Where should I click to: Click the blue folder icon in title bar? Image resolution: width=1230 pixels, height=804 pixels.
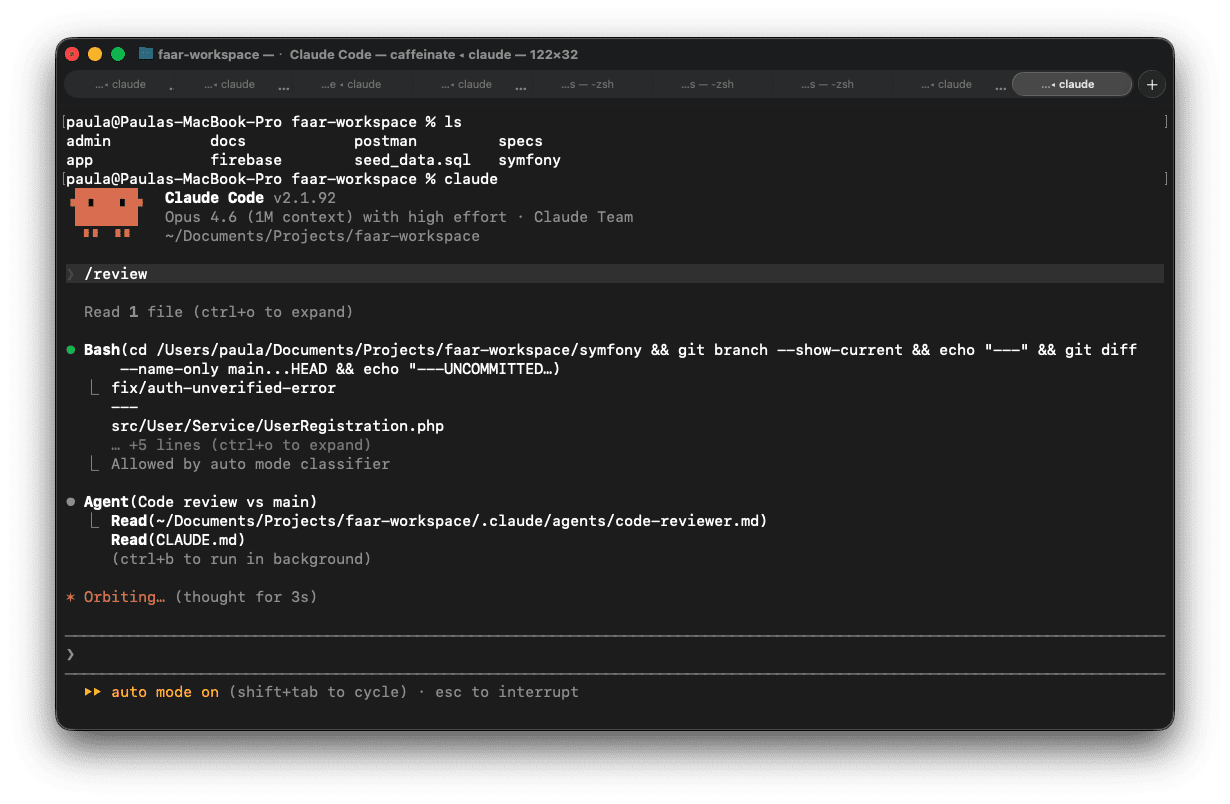click(144, 55)
